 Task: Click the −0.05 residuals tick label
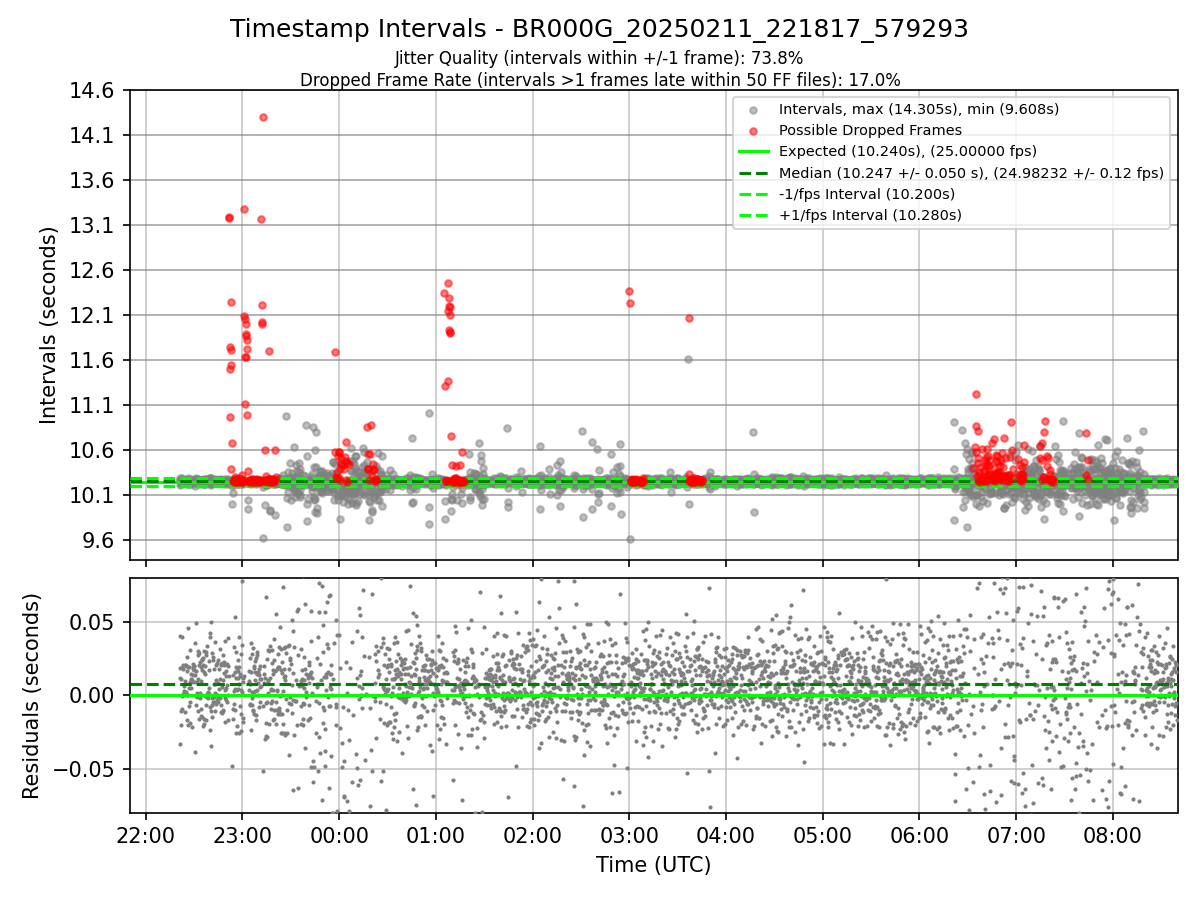[x=85, y=769]
